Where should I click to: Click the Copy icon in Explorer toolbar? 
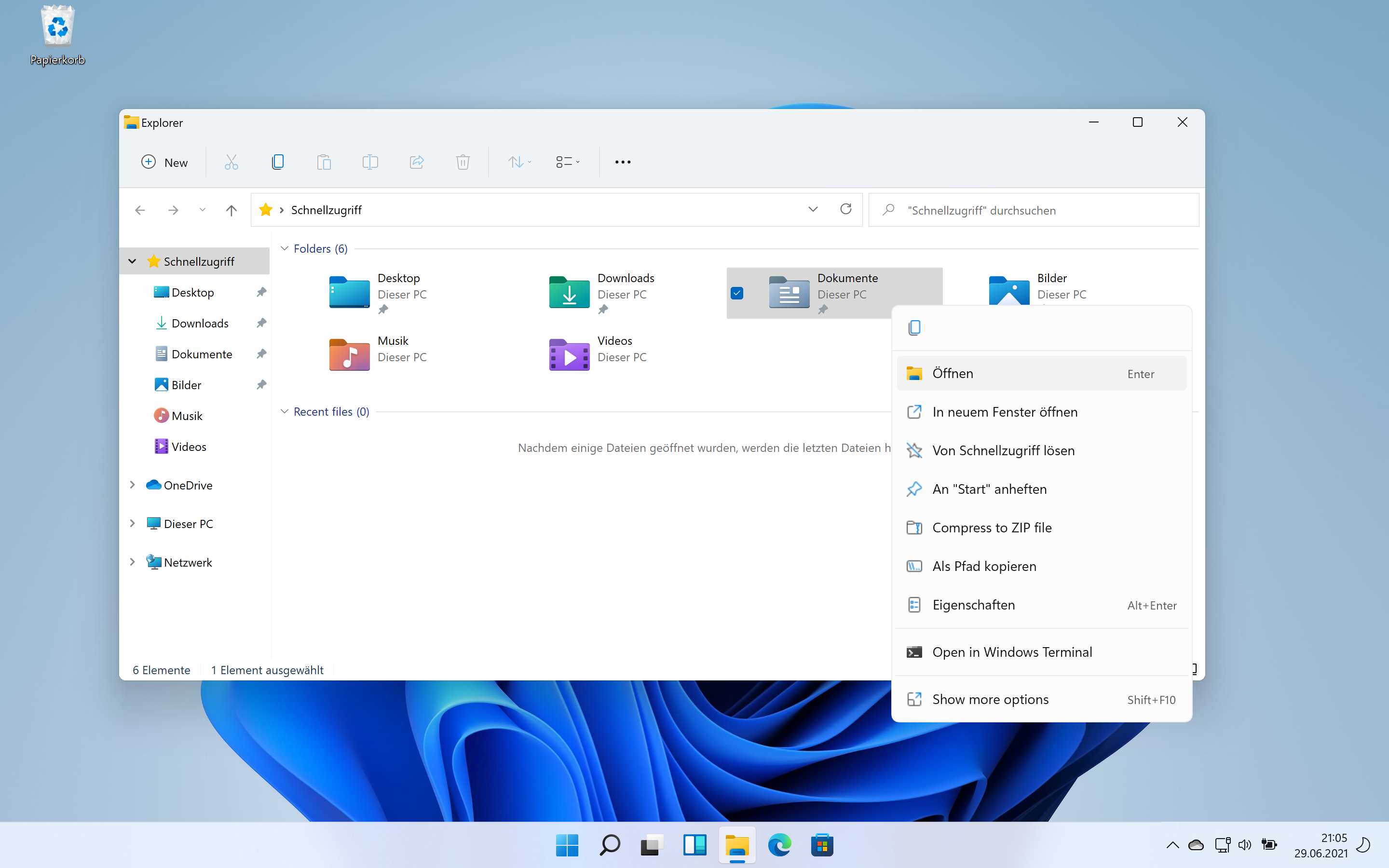pos(278,163)
